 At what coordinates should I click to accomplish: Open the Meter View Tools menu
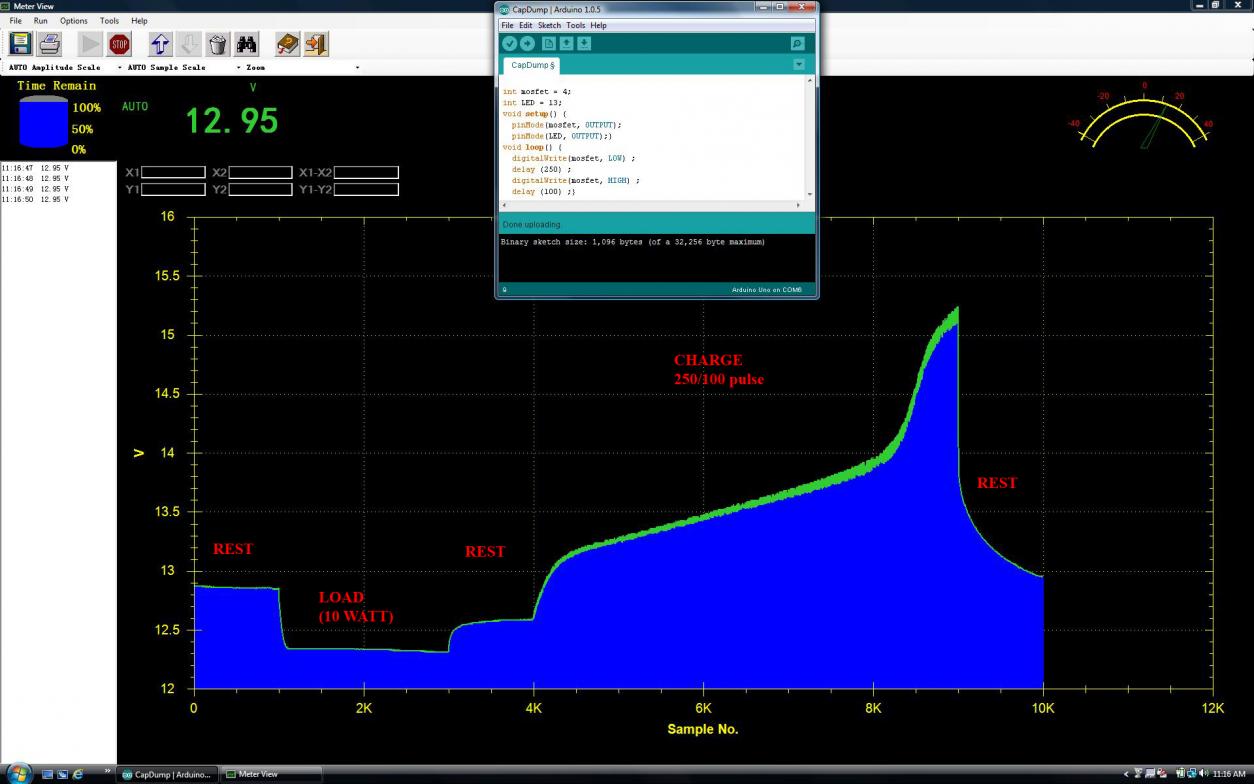pyautogui.click(x=110, y=20)
